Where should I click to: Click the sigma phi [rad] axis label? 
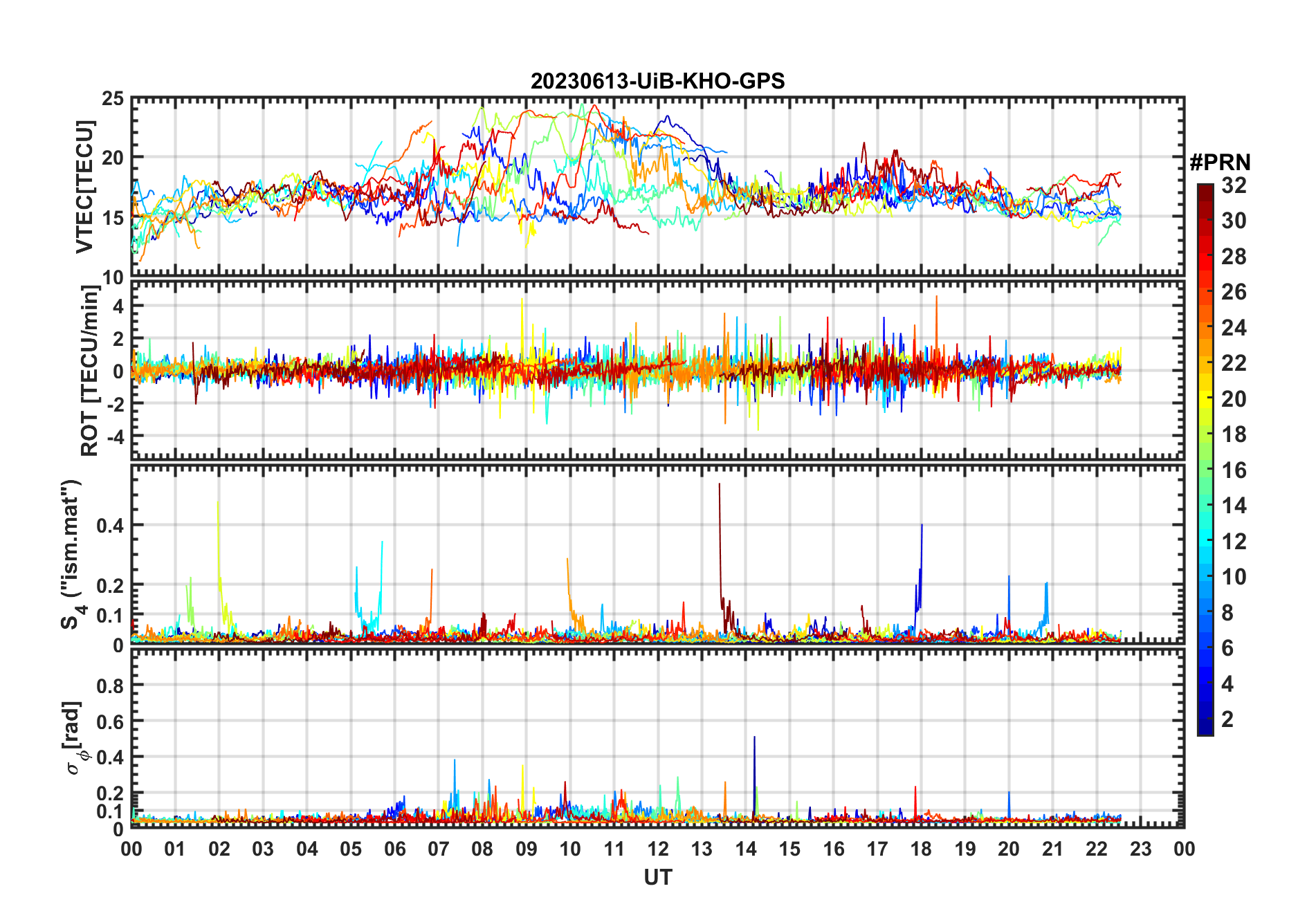[x=74, y=737]
